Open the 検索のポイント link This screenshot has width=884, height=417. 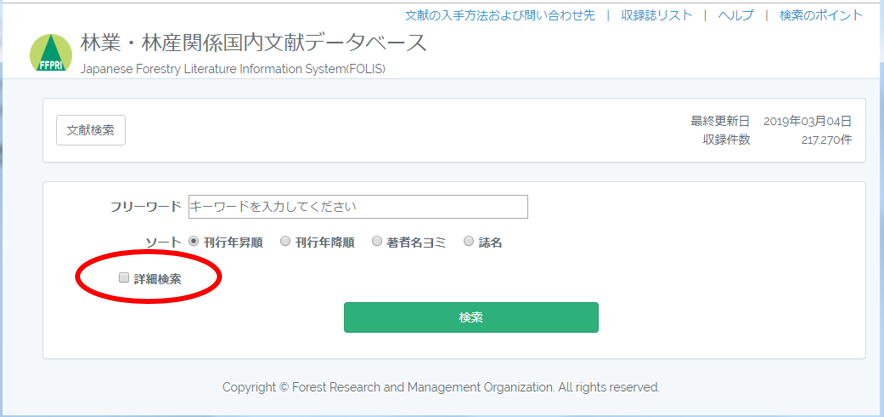coord(821,15)
